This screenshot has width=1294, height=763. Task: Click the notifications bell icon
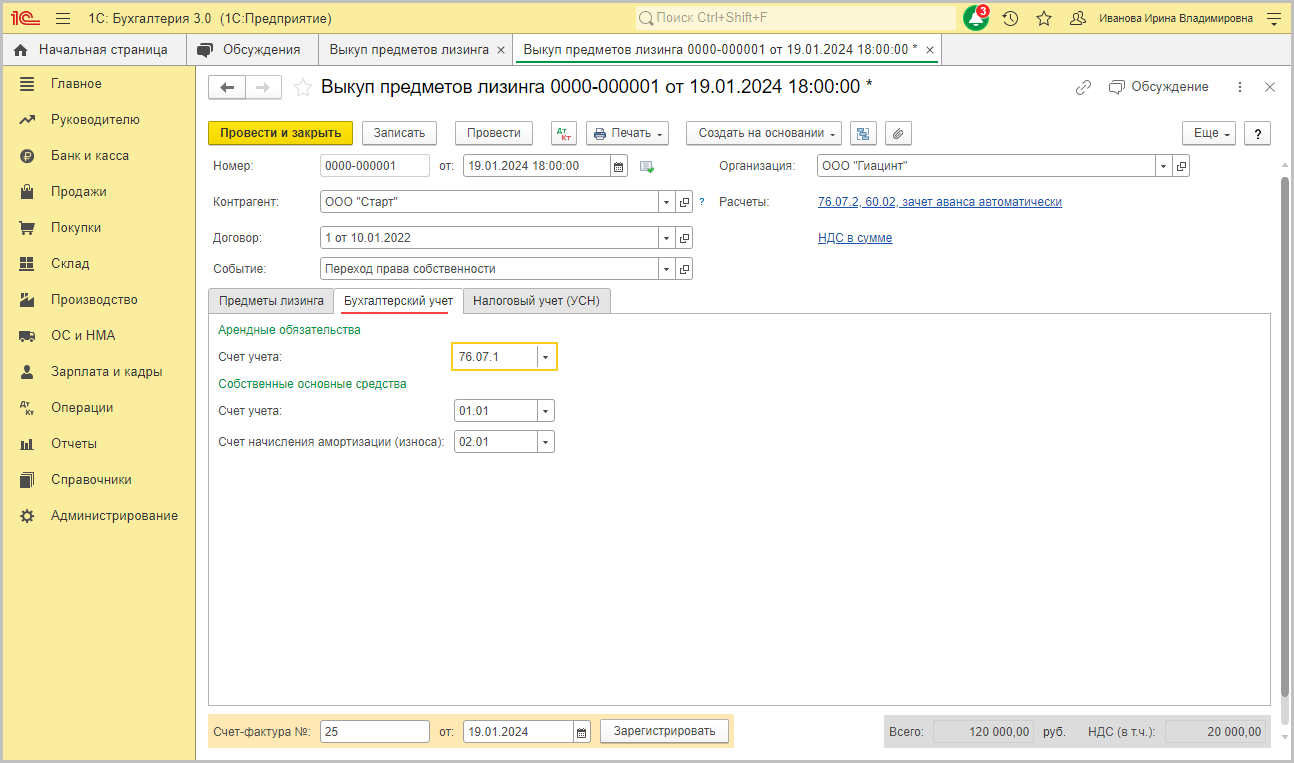(x=976, y=18)
